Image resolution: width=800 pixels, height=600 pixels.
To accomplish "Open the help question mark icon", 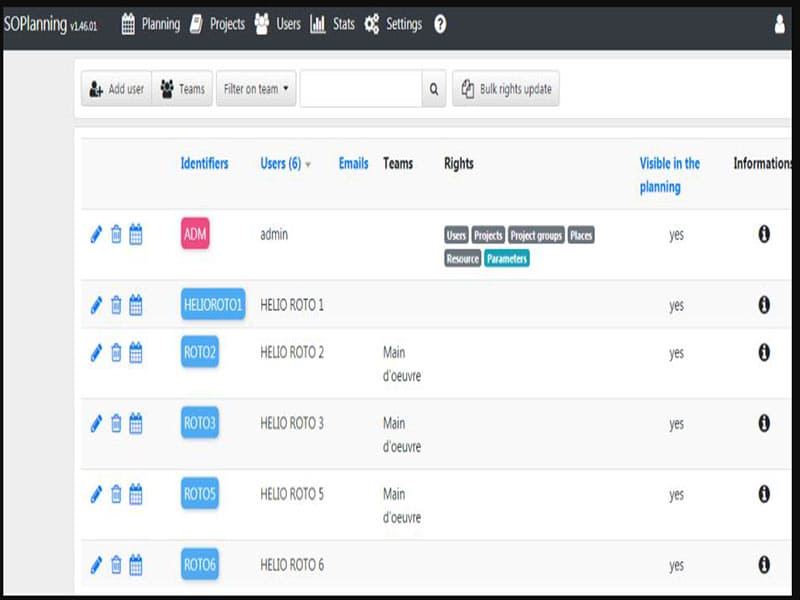I will pos(440,24).
